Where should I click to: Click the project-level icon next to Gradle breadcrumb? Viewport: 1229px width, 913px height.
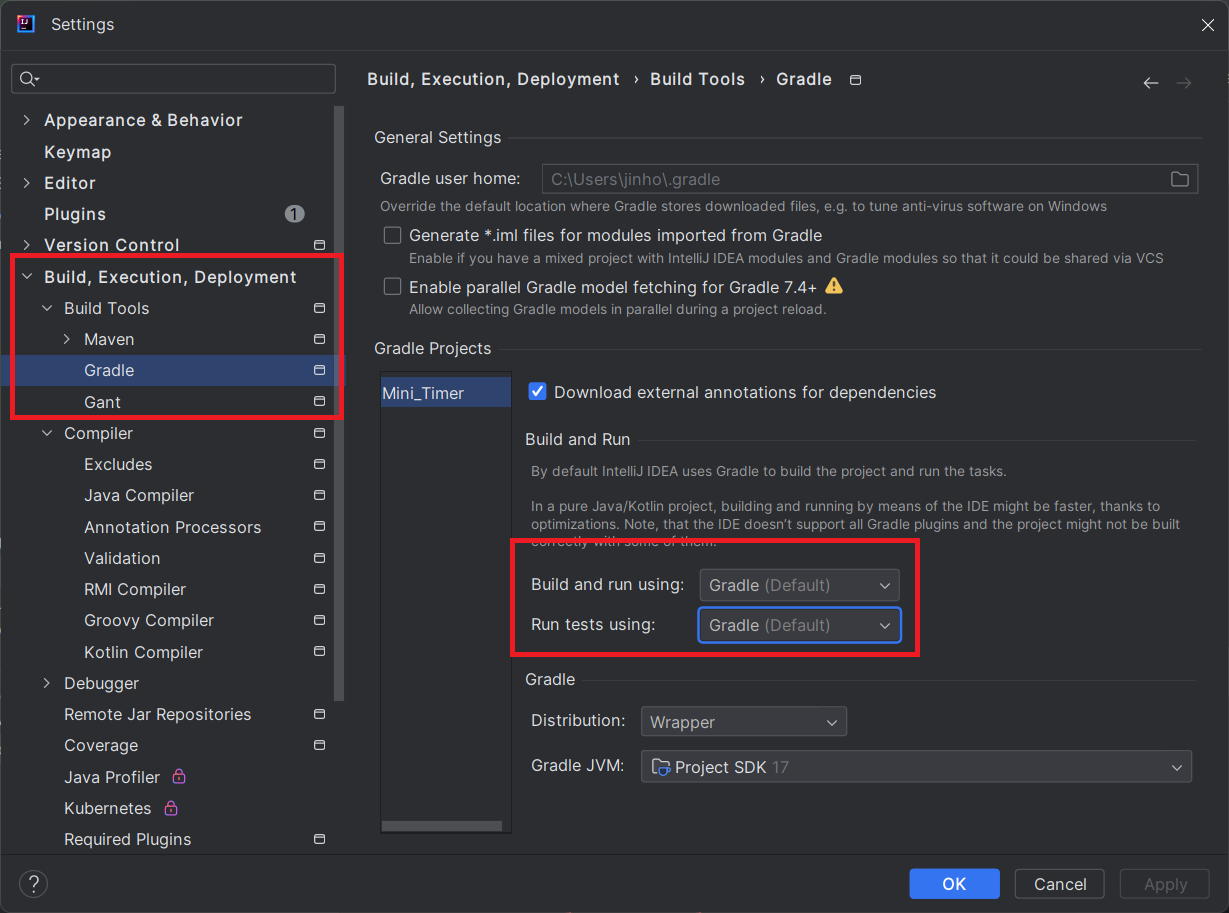tap(855, 79)
